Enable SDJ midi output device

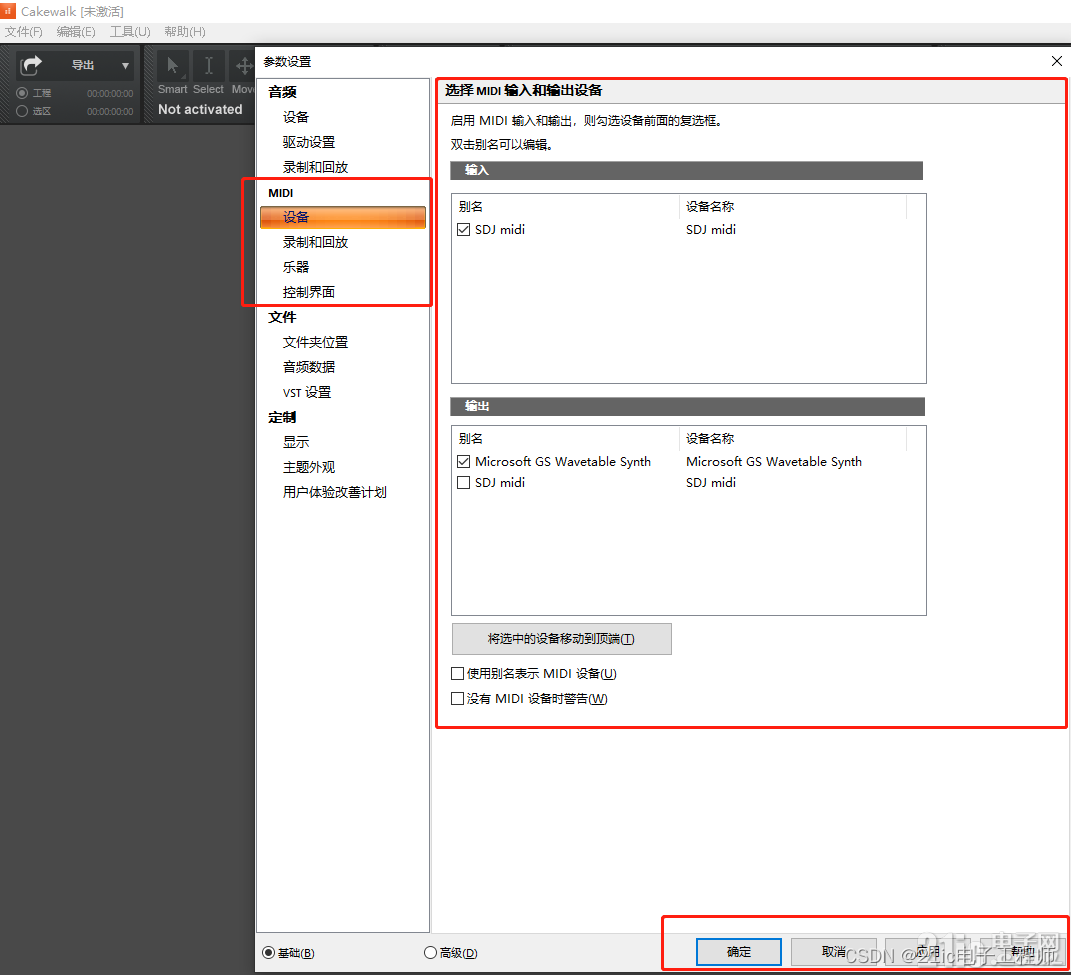click(464, 482)
